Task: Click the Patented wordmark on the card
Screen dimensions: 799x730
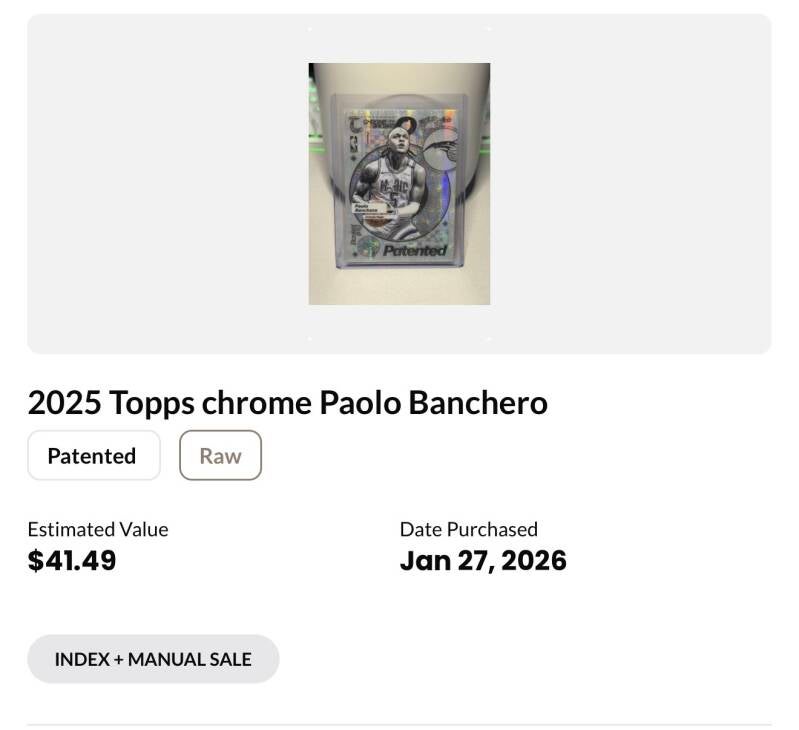Action: pyautogui.click(x=414, y=250)
